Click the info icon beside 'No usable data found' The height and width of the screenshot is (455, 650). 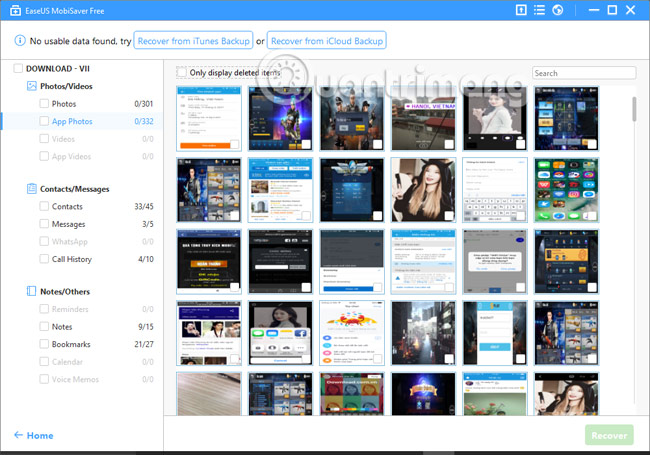21,41
